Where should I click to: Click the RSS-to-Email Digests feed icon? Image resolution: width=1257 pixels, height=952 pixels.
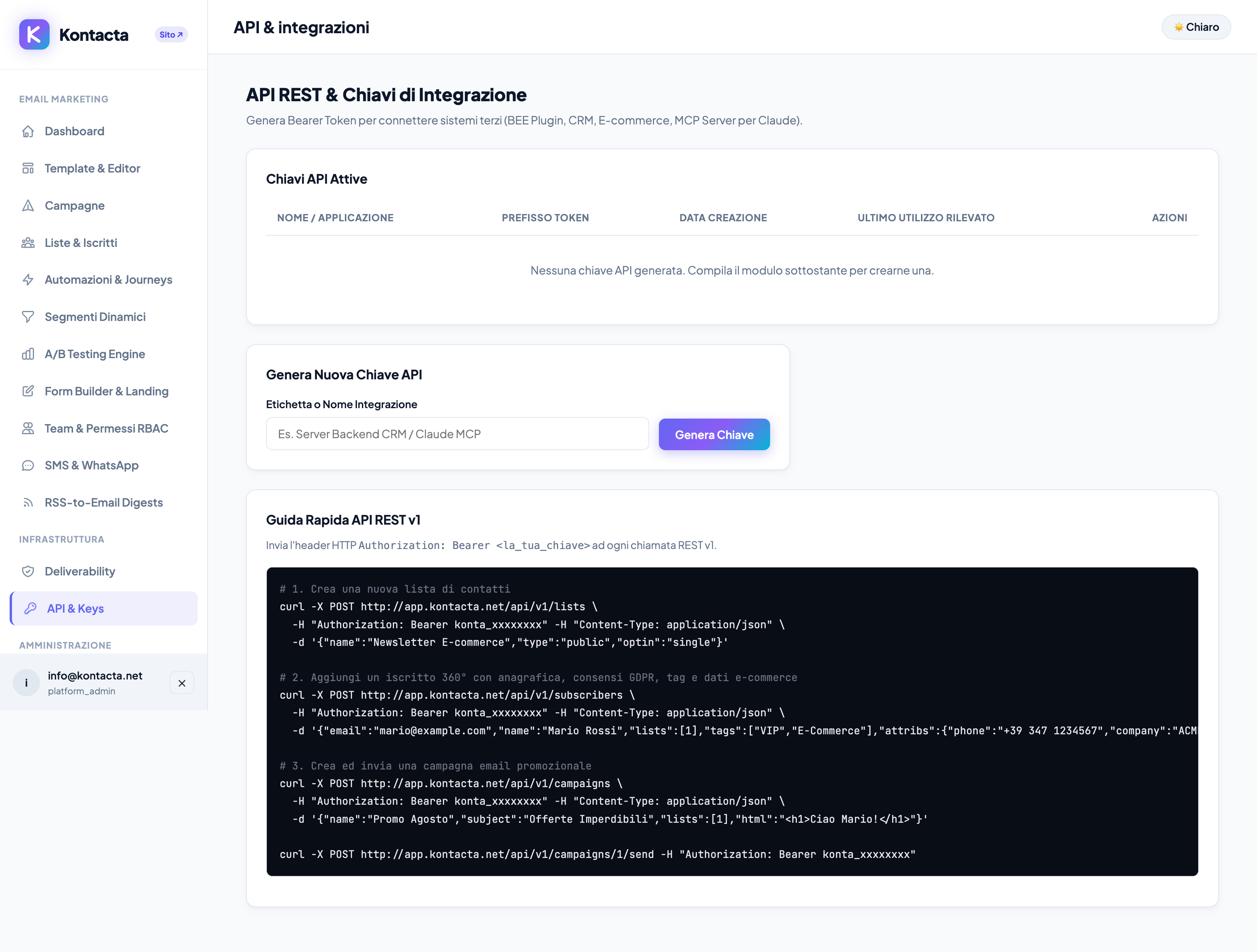[28, 503]
